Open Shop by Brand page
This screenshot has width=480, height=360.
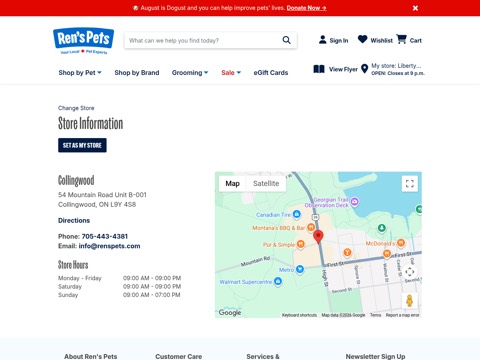tap(137, 73)
